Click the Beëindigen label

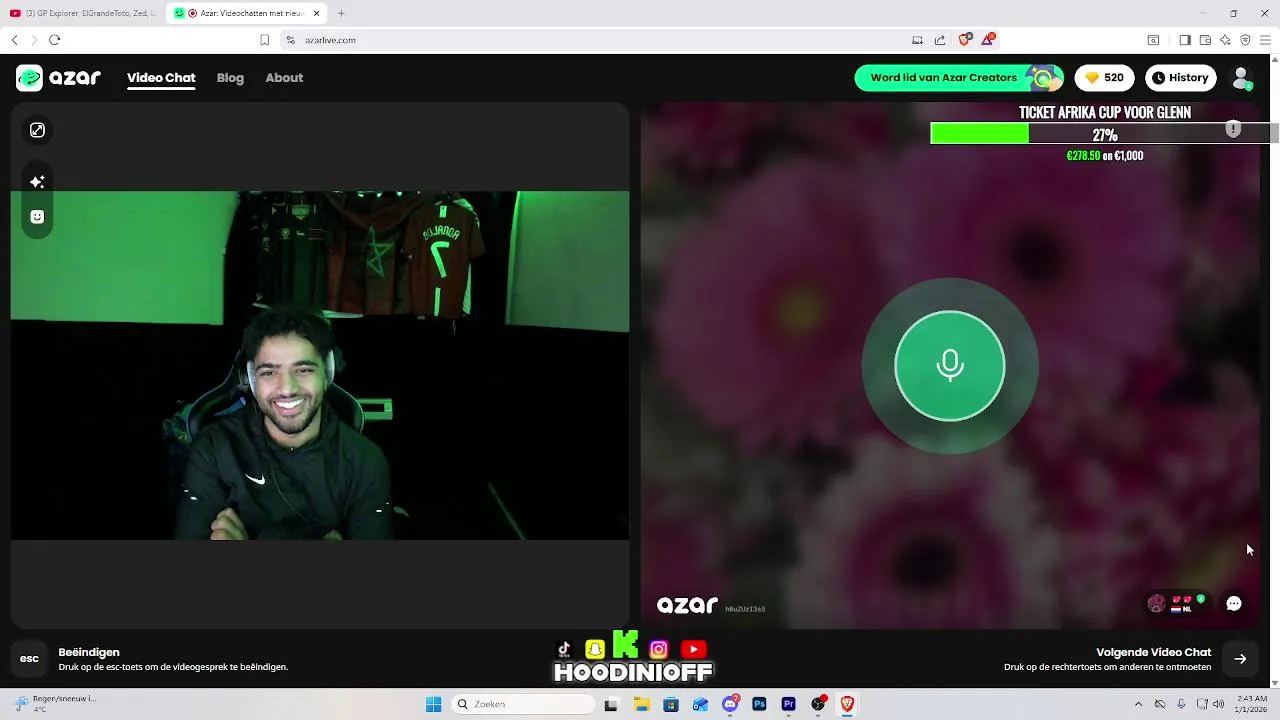89,652
